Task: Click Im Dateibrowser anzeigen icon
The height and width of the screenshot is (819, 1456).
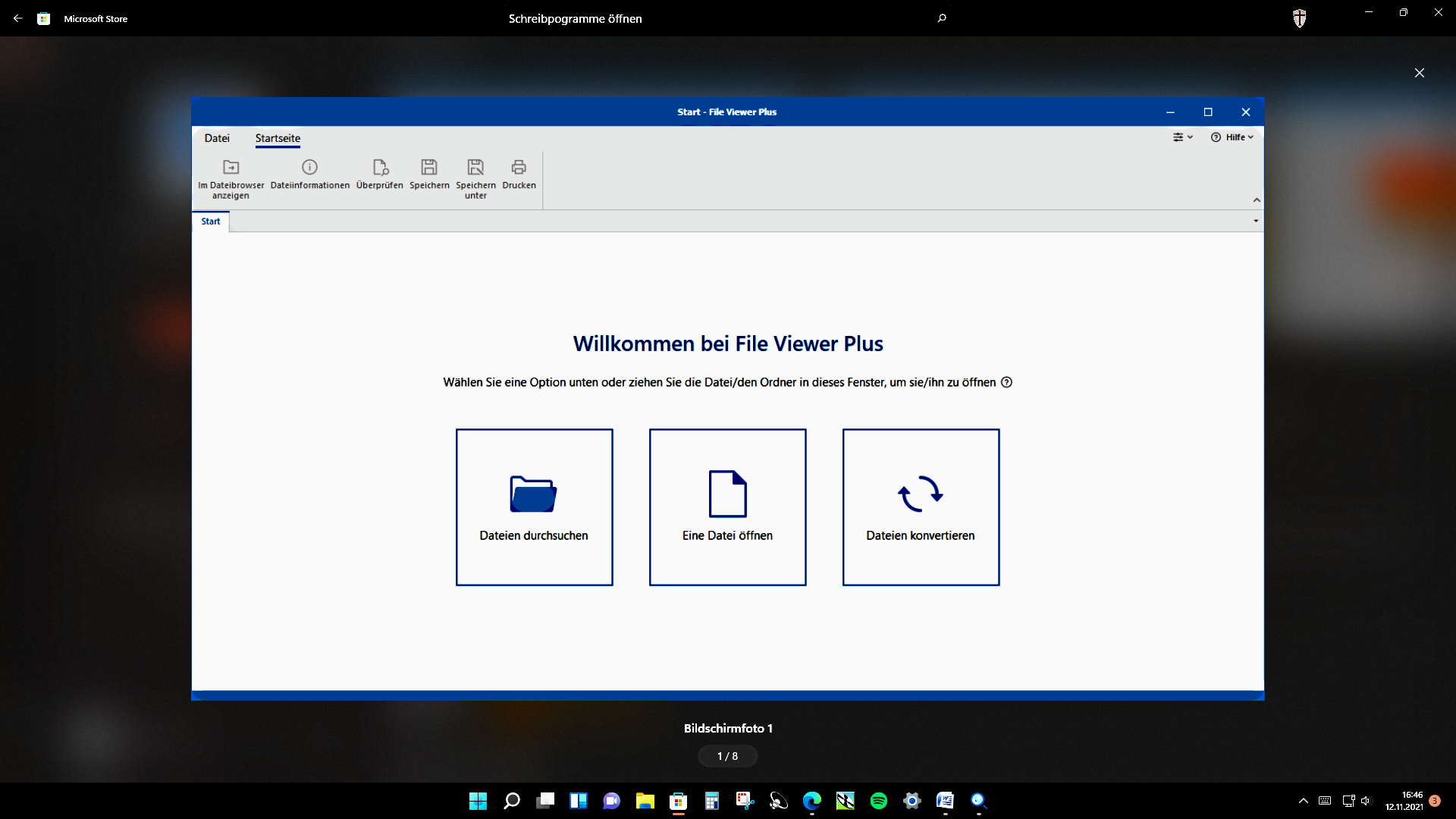Action: 231,167
